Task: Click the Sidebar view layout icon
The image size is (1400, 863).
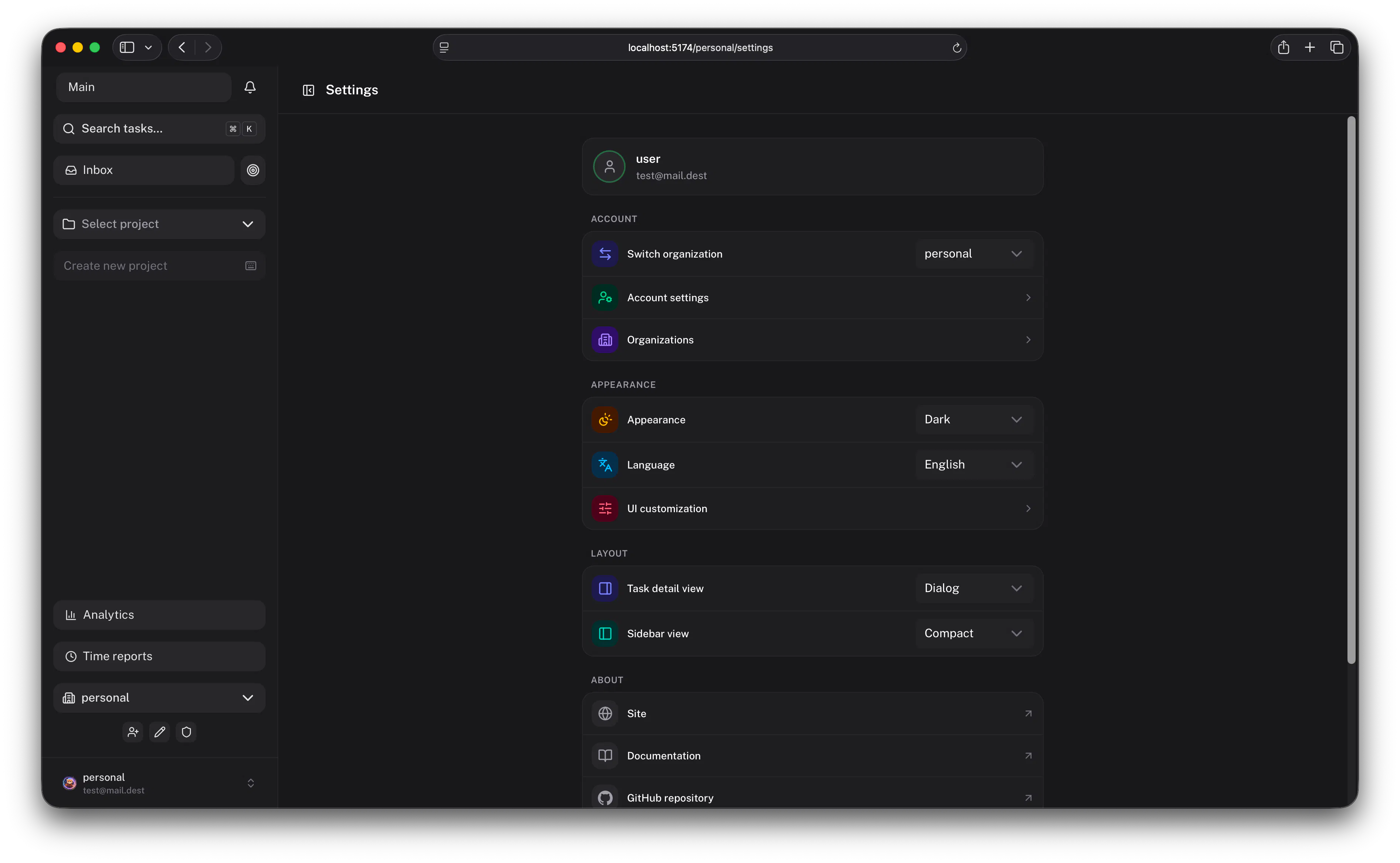Action: point(605,634)
